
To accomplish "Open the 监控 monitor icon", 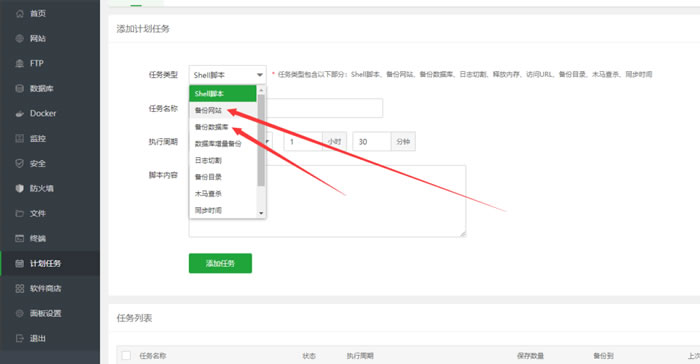I will 20,138.
